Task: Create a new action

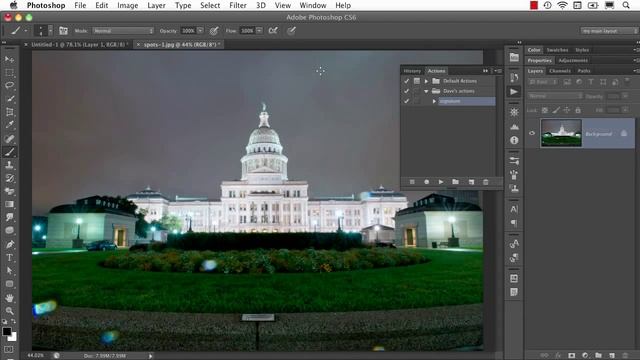Action: (x=471, y=182)
